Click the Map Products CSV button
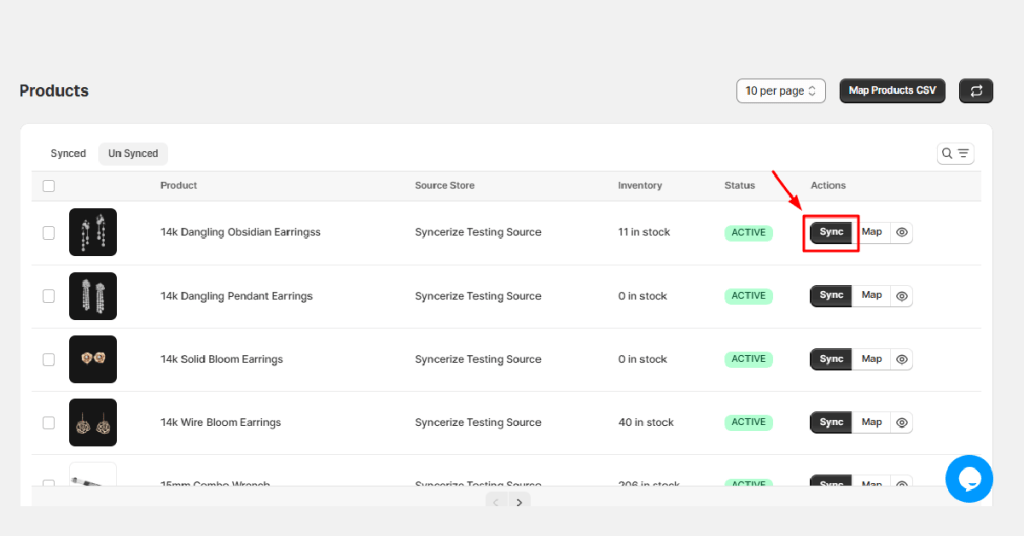Screen dimensions: 1024x536 (892, 91)
